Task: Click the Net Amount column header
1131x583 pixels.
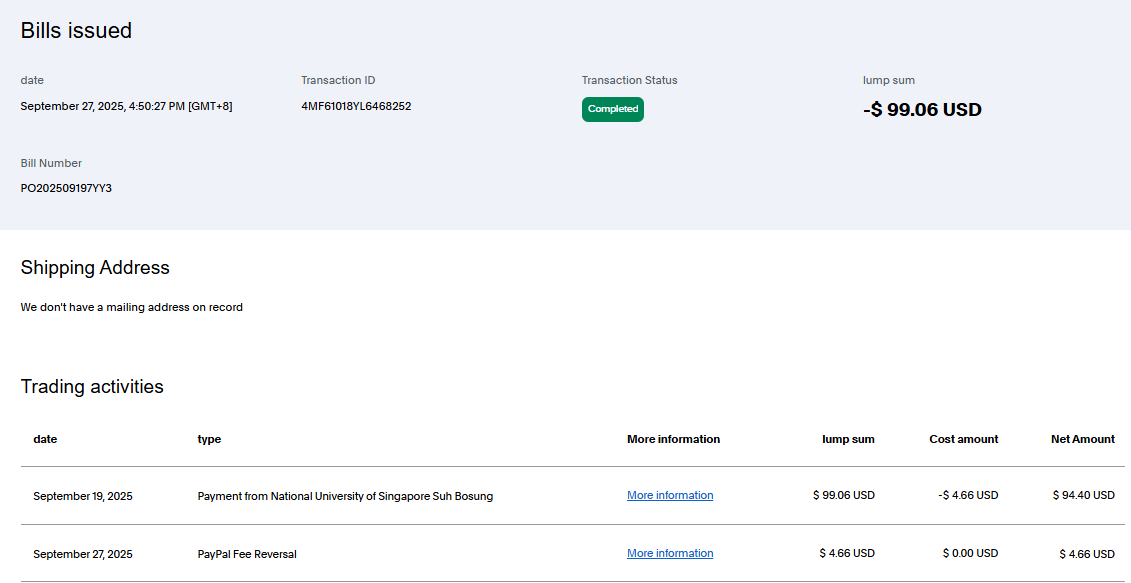Action: tap(1082, 439)
